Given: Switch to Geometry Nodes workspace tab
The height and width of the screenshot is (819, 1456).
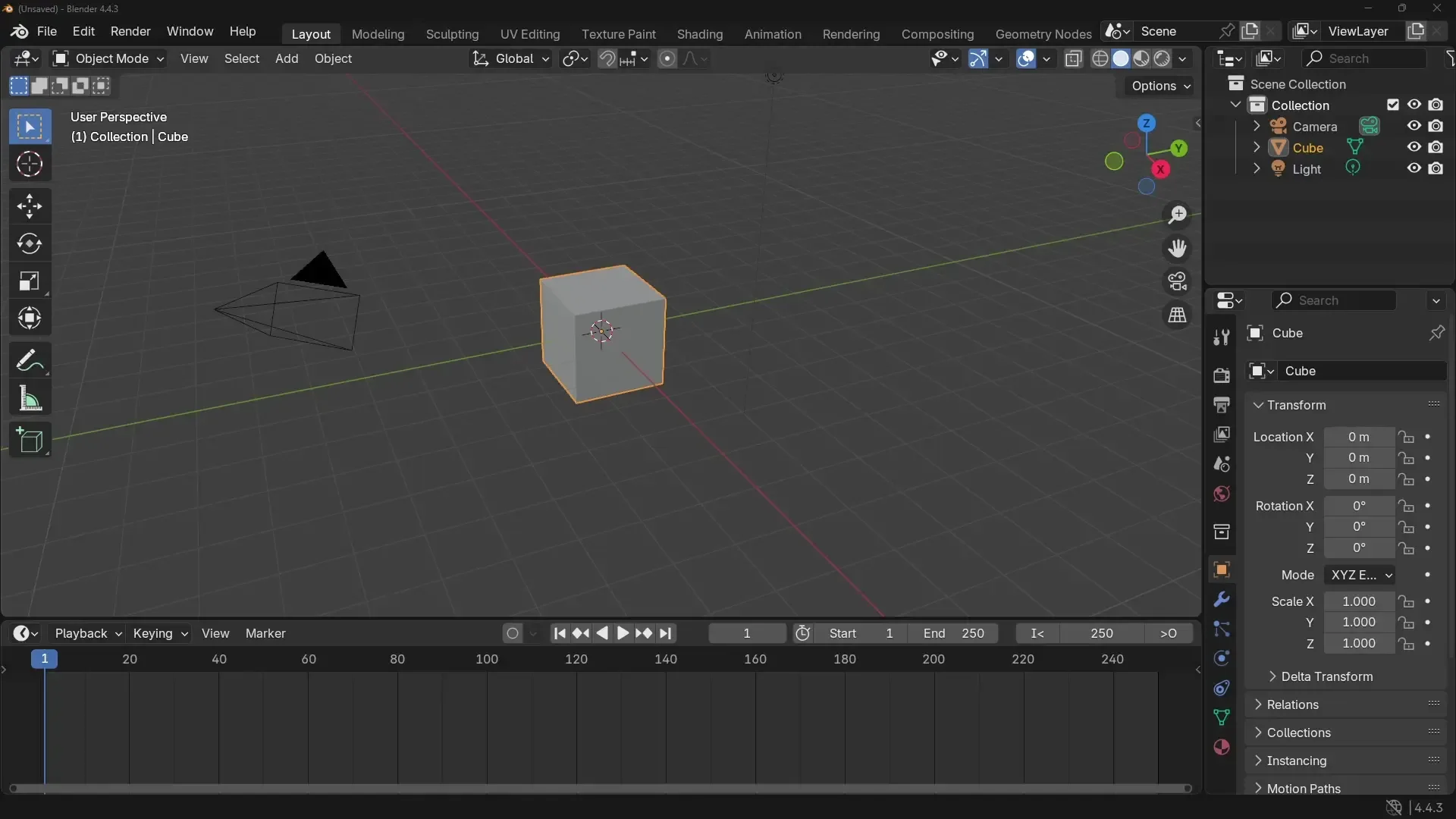Looking at the screenshot, I should [1043, 34].
